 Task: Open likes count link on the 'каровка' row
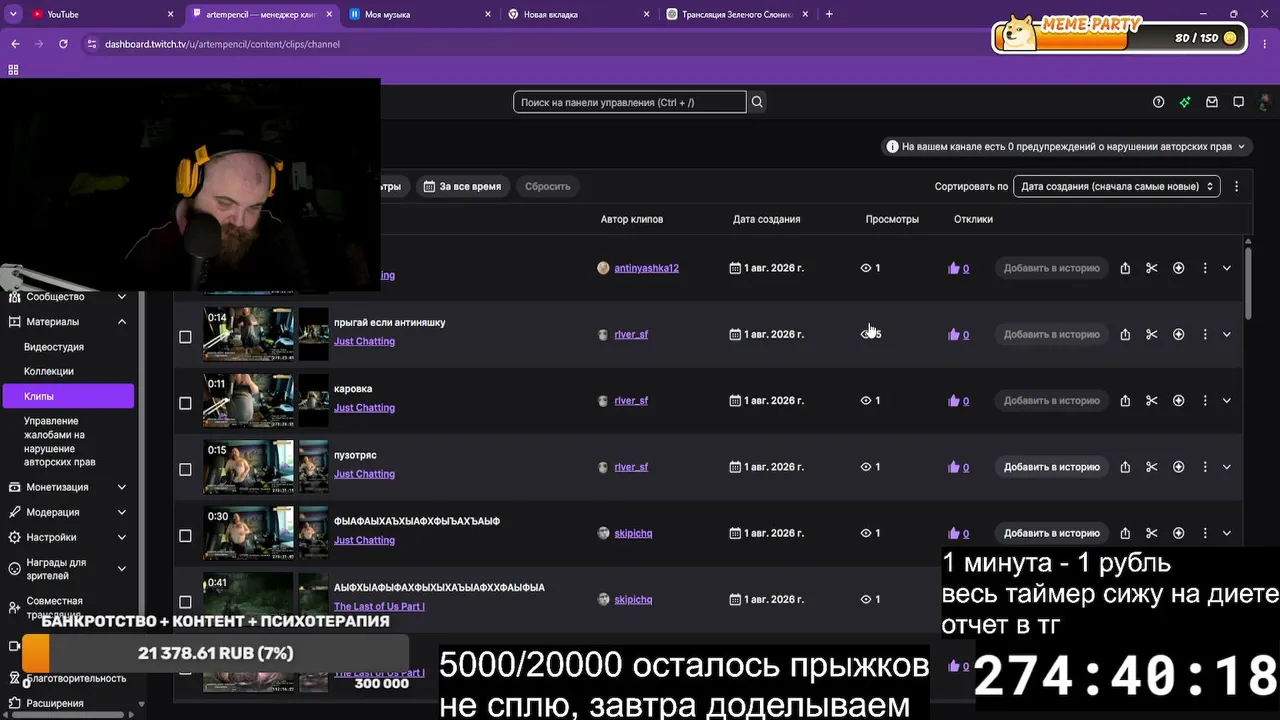tap(965, 401)
